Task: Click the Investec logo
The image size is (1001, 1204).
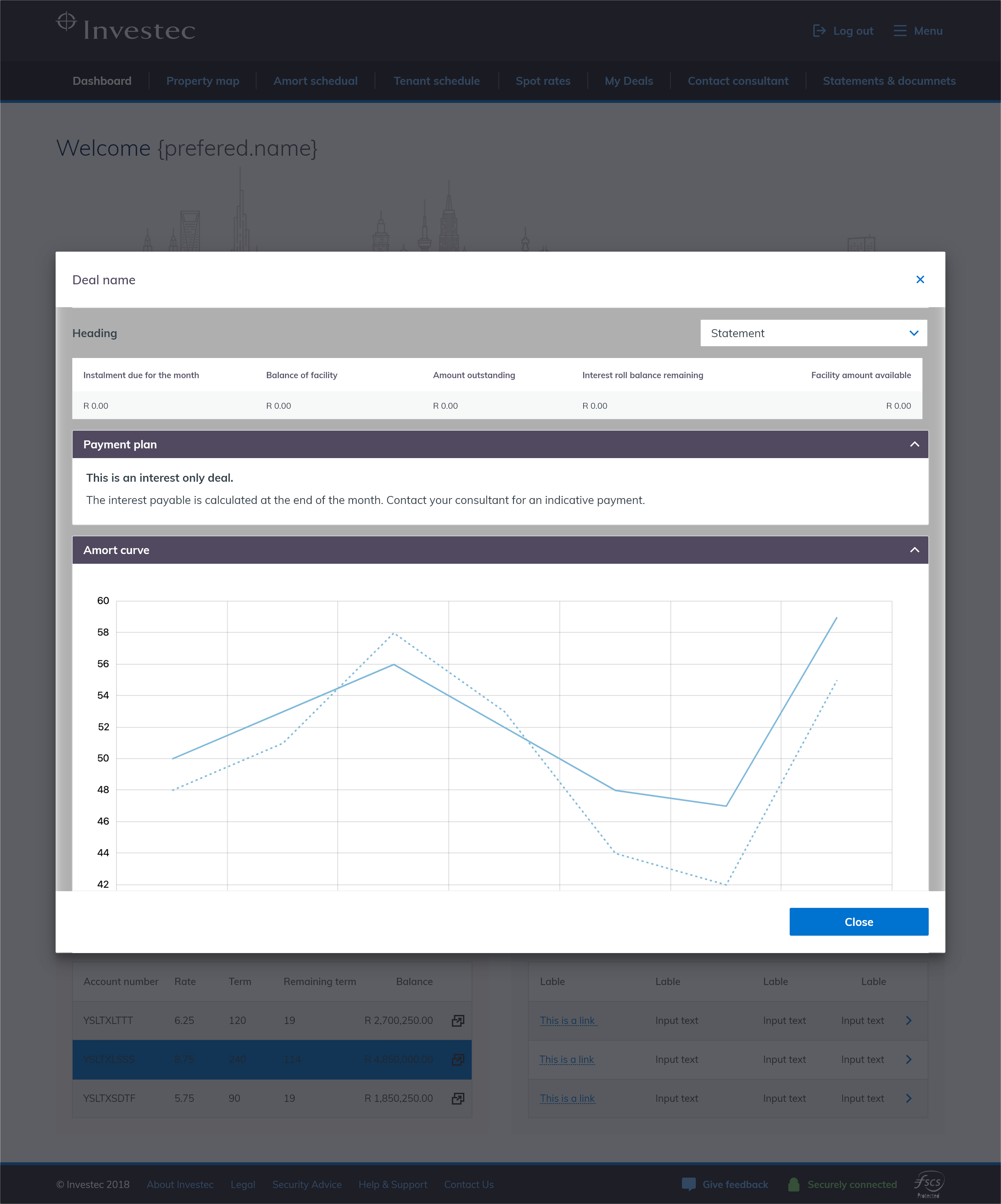Action: coord(126,27)
